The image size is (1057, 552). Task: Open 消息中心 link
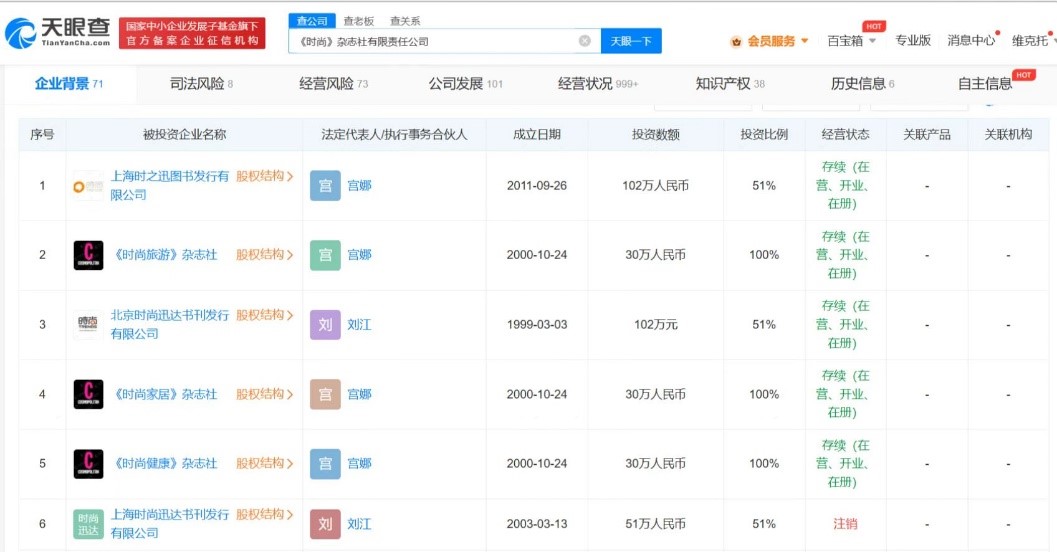pos(971,40)
